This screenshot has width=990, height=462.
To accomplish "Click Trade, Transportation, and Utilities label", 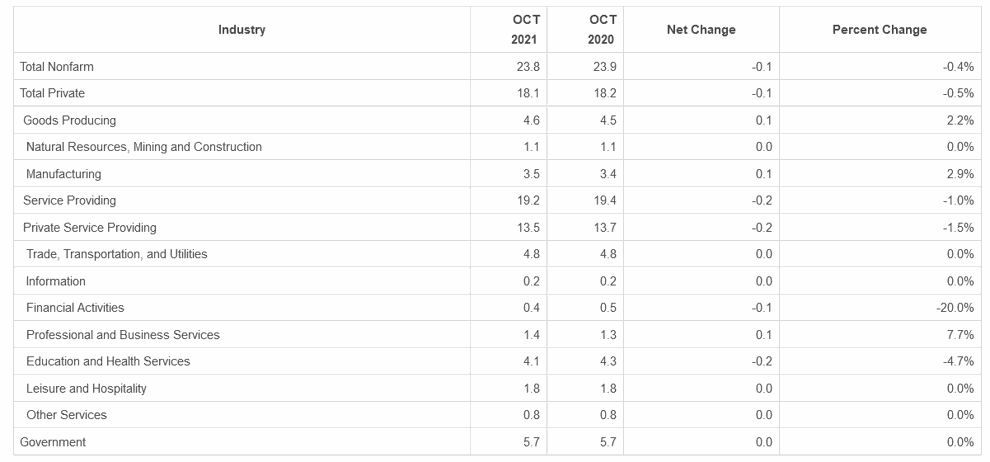I will point(117,254).
